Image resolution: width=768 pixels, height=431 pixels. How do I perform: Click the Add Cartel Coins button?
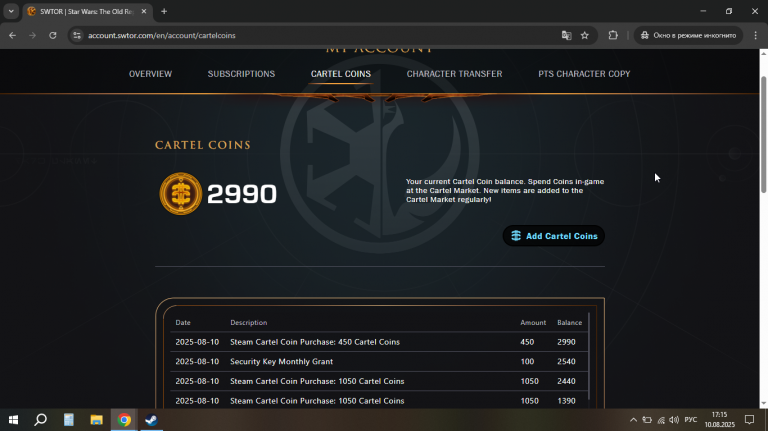[x=554, y=236]
